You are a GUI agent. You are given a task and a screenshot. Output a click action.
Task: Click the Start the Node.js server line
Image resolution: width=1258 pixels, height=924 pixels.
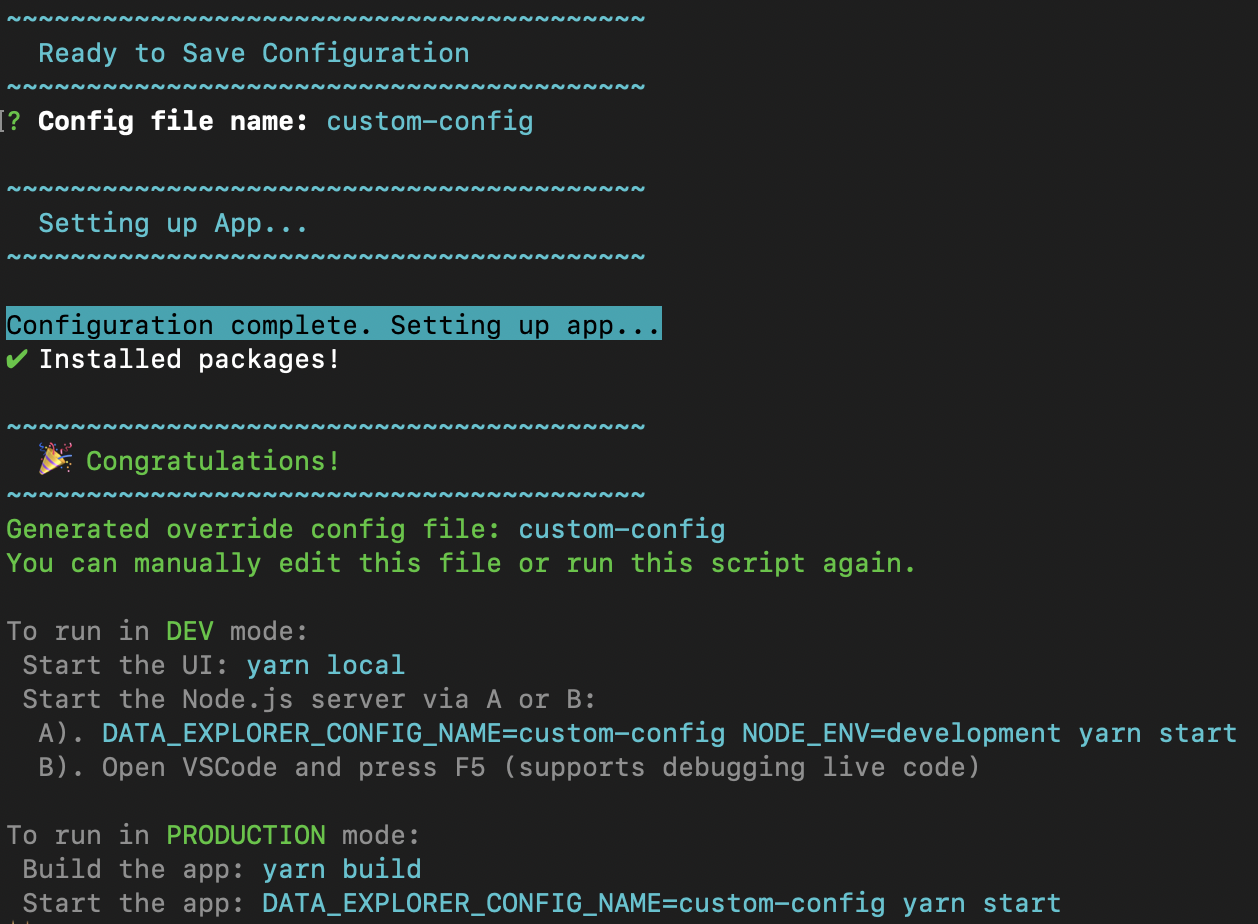(310, 699)
